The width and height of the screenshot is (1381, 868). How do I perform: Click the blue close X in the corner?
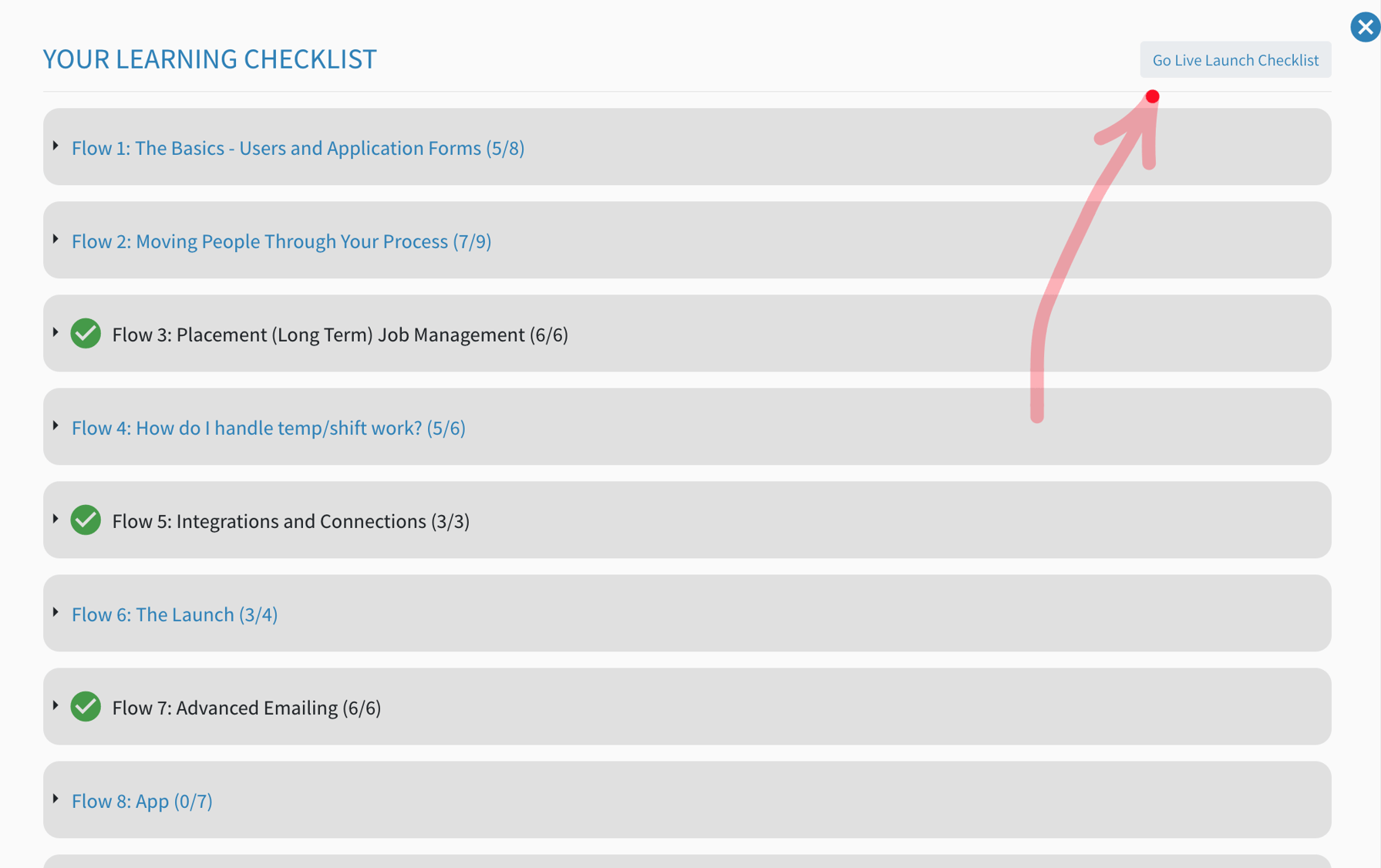pyautogui.click(x=1362, y=27)
